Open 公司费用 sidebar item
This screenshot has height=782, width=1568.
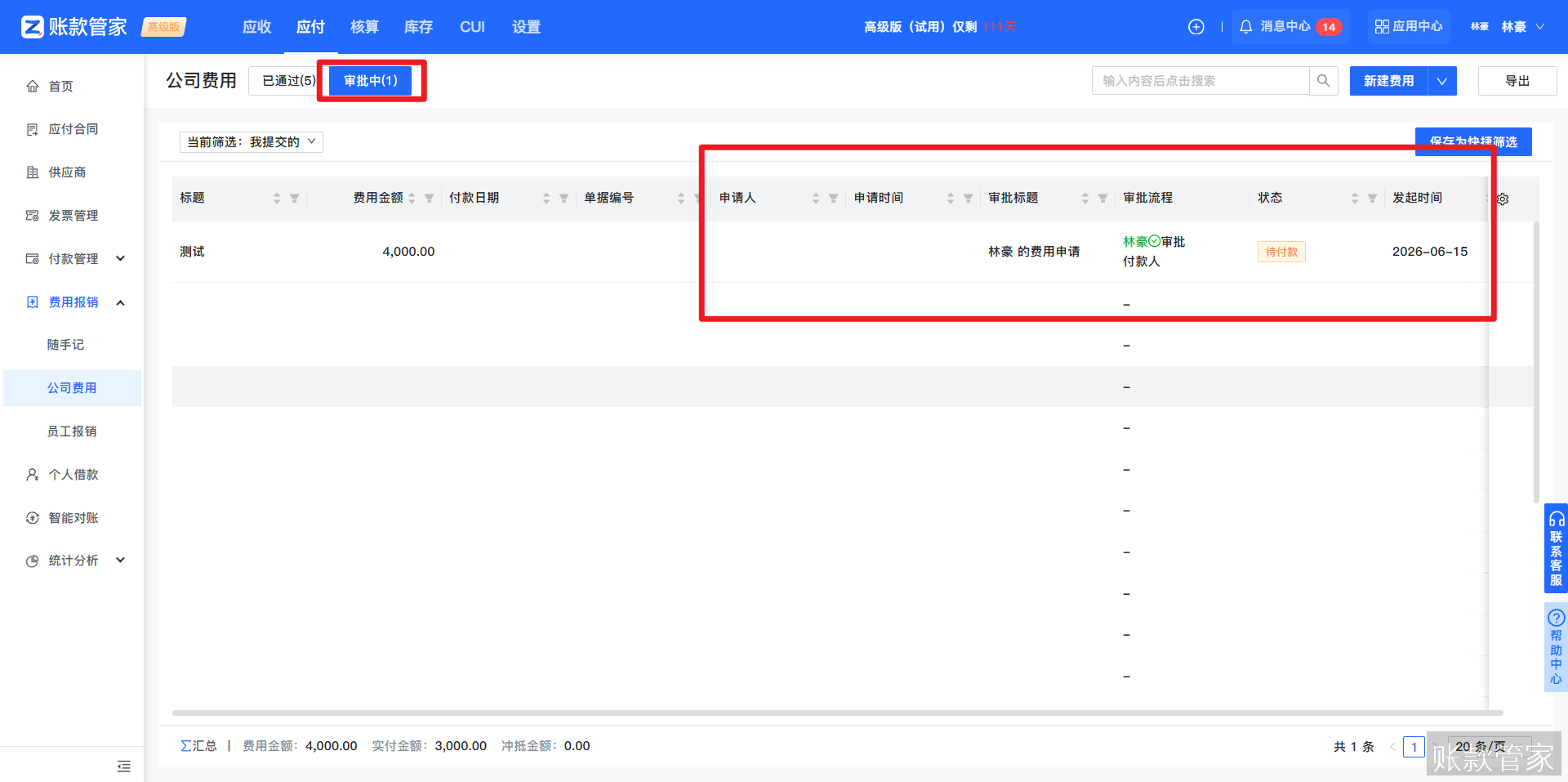click(72, 388)
